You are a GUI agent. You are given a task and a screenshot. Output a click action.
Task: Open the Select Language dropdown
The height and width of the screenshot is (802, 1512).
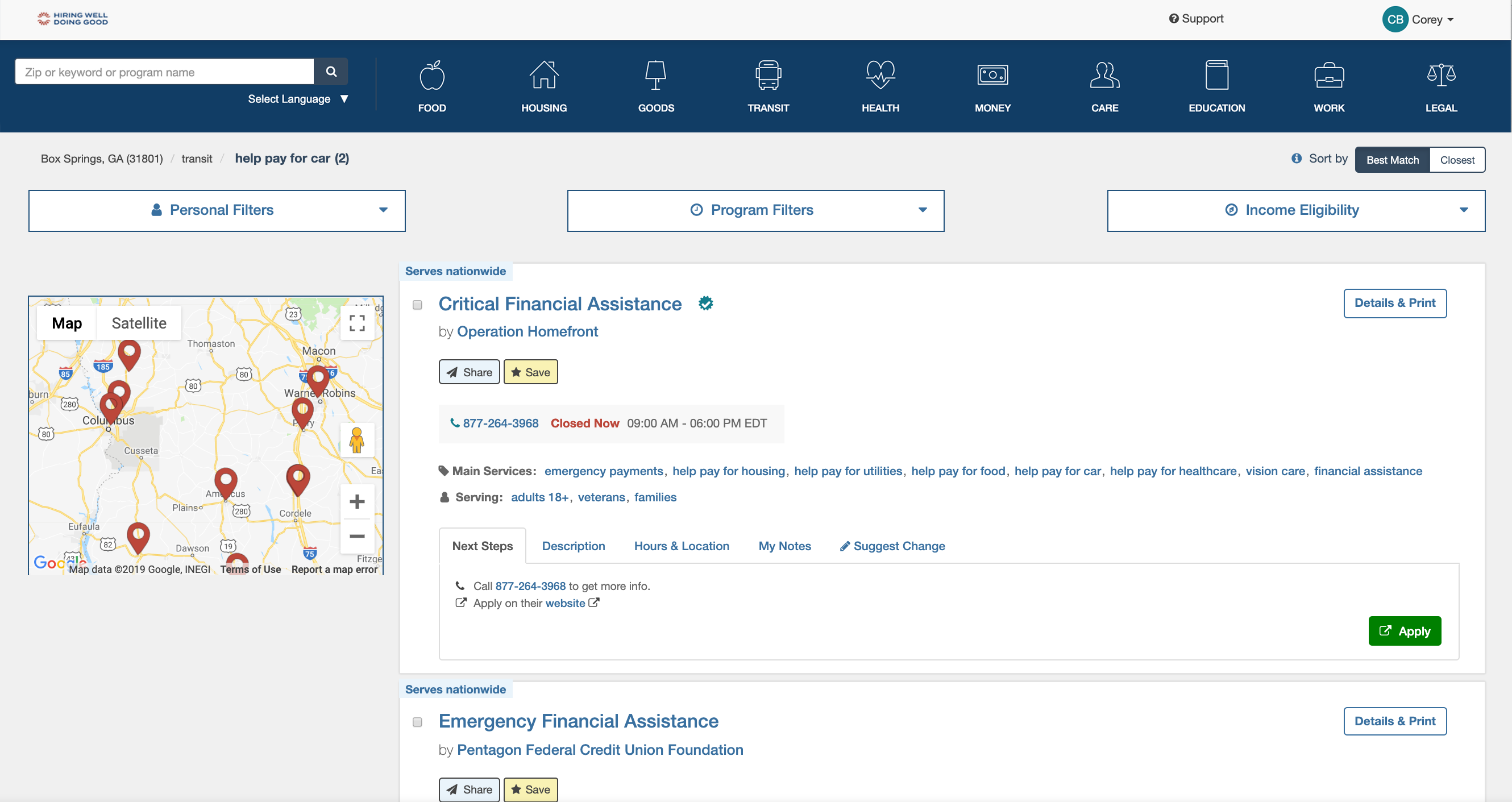[298, 99]
